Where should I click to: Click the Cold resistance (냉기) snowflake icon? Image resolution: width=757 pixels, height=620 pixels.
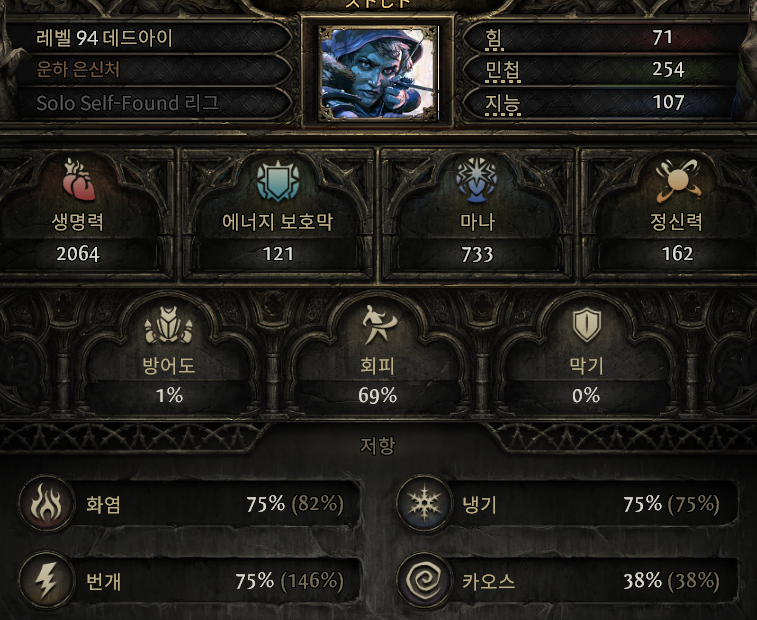point(424,503)
